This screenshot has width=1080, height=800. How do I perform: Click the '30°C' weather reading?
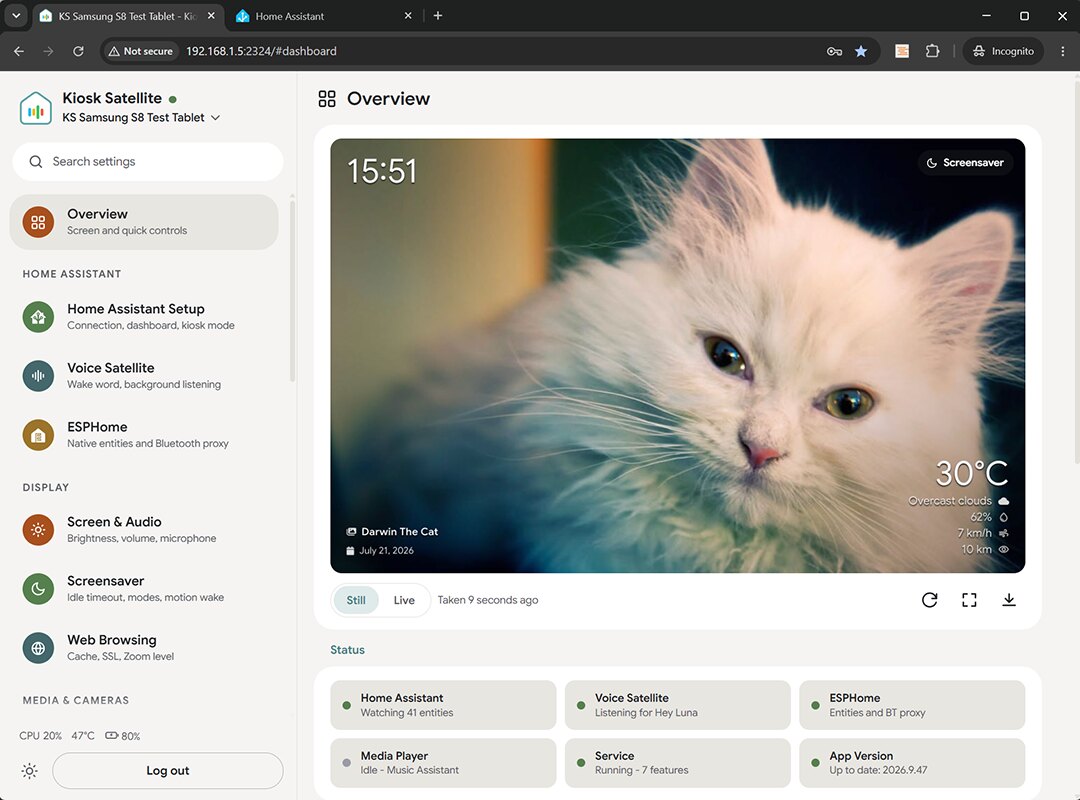click(971, 473)
